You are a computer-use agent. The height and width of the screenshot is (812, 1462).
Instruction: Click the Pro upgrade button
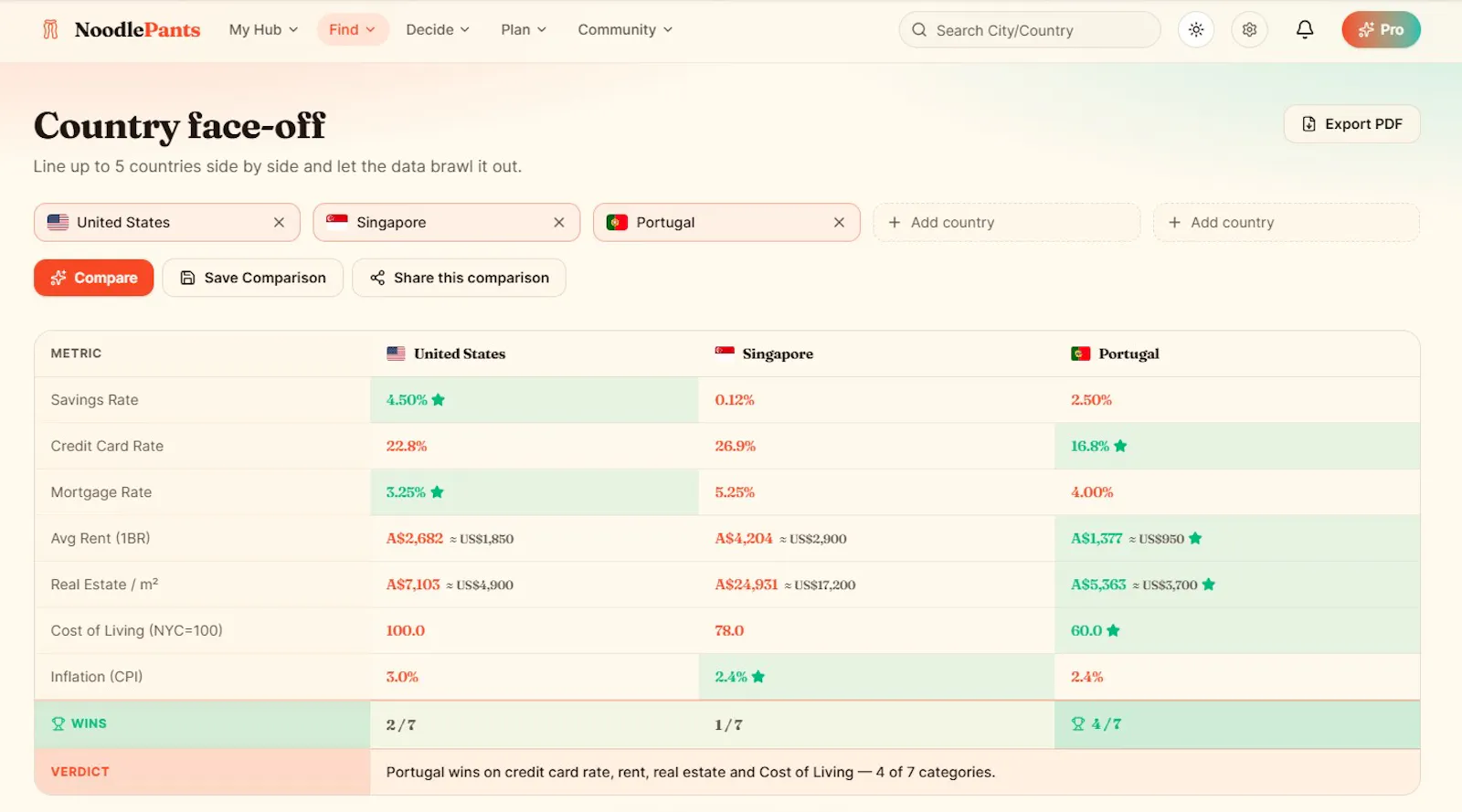point(1381,30)
